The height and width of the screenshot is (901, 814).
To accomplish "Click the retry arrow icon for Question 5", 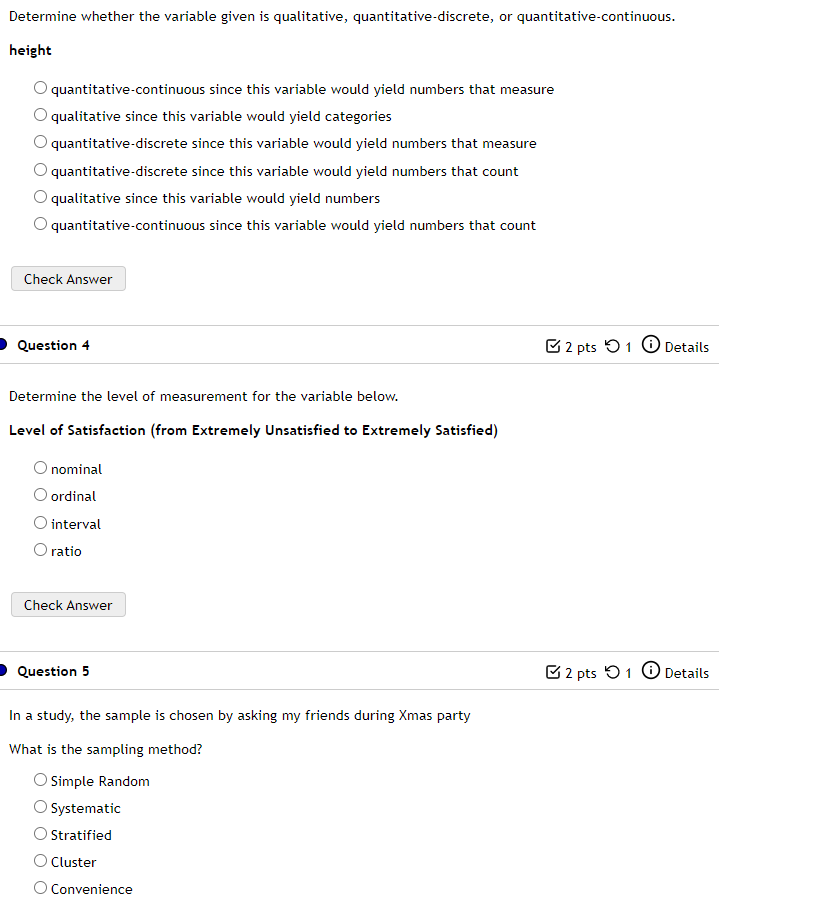I will (612, 672).
